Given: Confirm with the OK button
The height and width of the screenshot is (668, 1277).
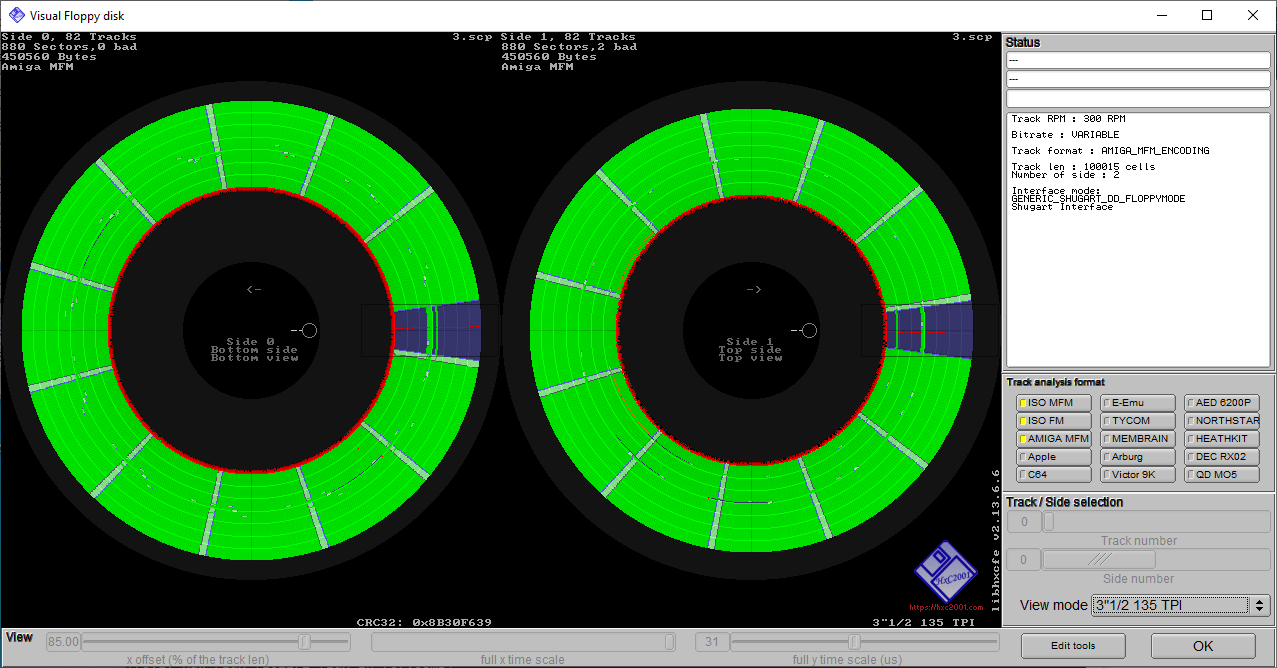Looking at the screenshot, I should point(1203,646).
